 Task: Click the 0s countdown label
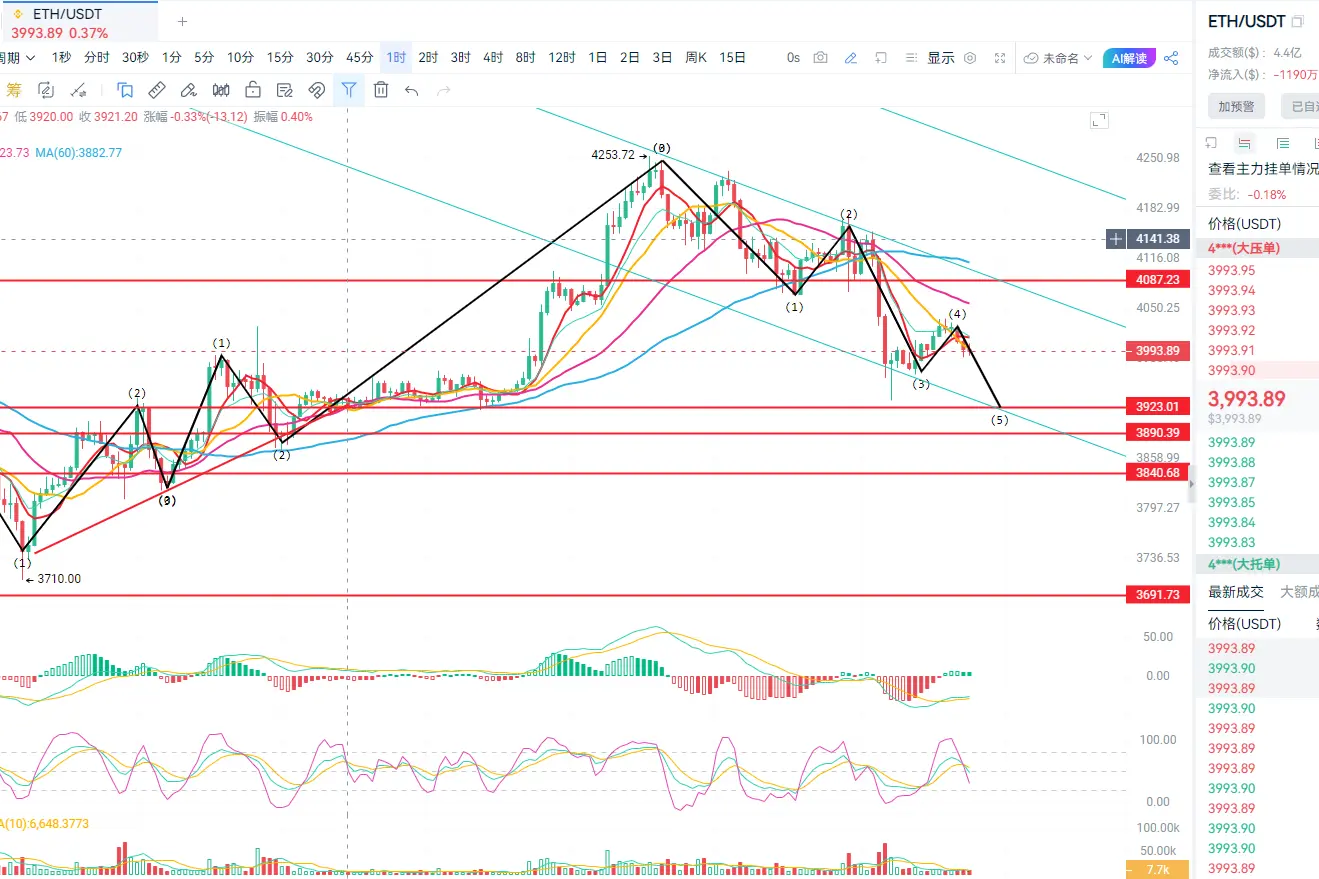point(793,58)
